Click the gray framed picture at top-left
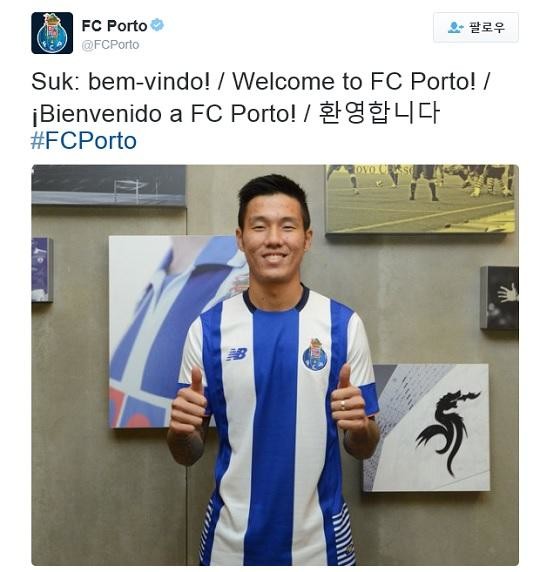This screenshot has width=540, height=572. click(109, 185)
